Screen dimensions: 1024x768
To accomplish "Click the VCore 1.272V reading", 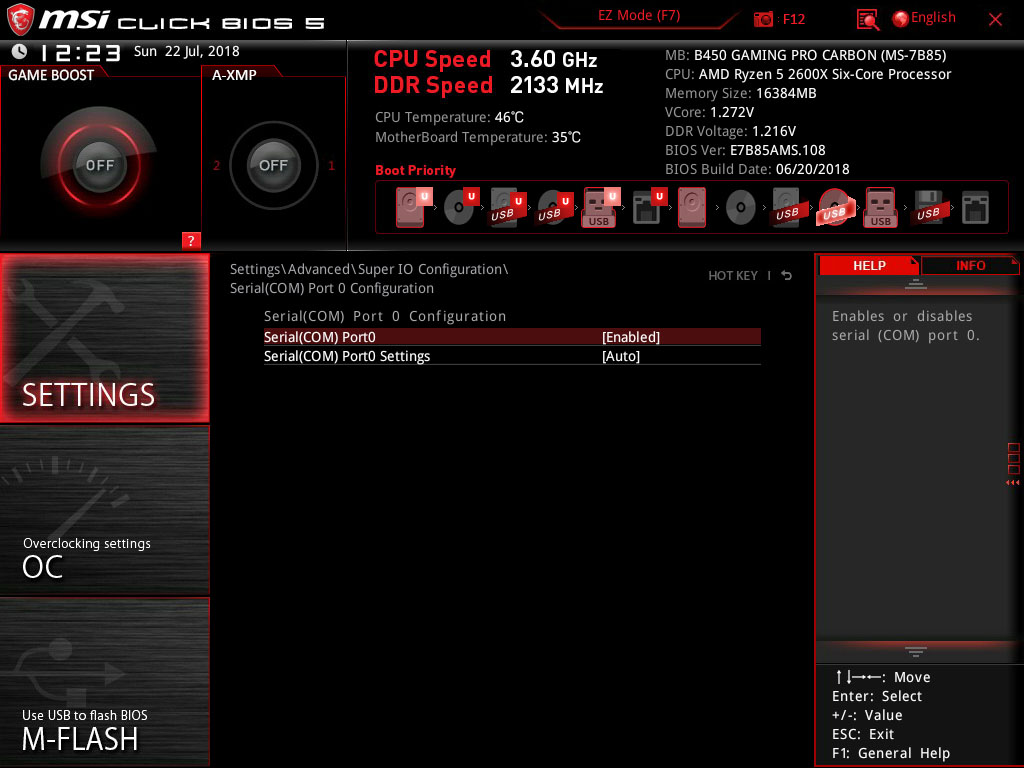I will click(x=709, y=112).
